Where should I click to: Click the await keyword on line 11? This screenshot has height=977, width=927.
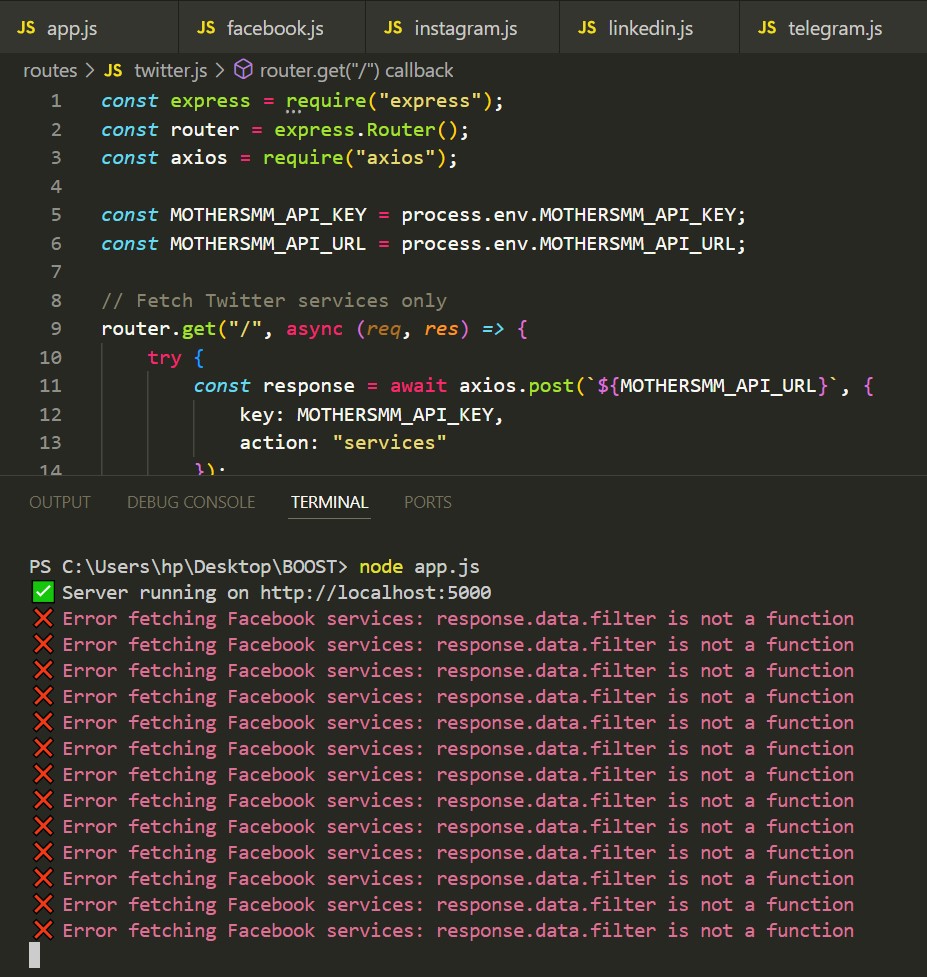click(419, 386)
